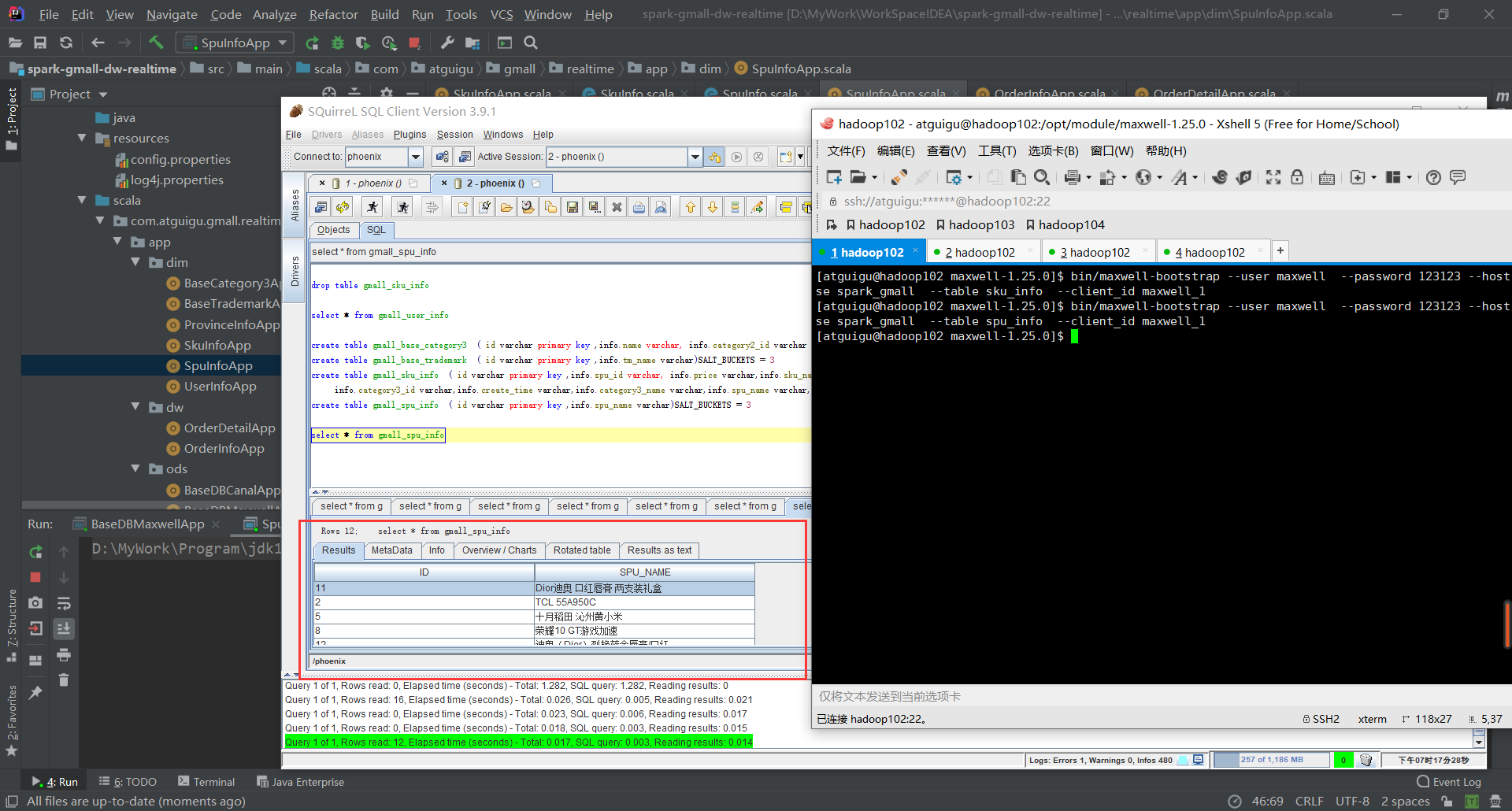This screenshot has width=1512, height=811.
Task: Open the Session menu in SQuirreL
Action: pyautogui.click(x=454, y=135)
